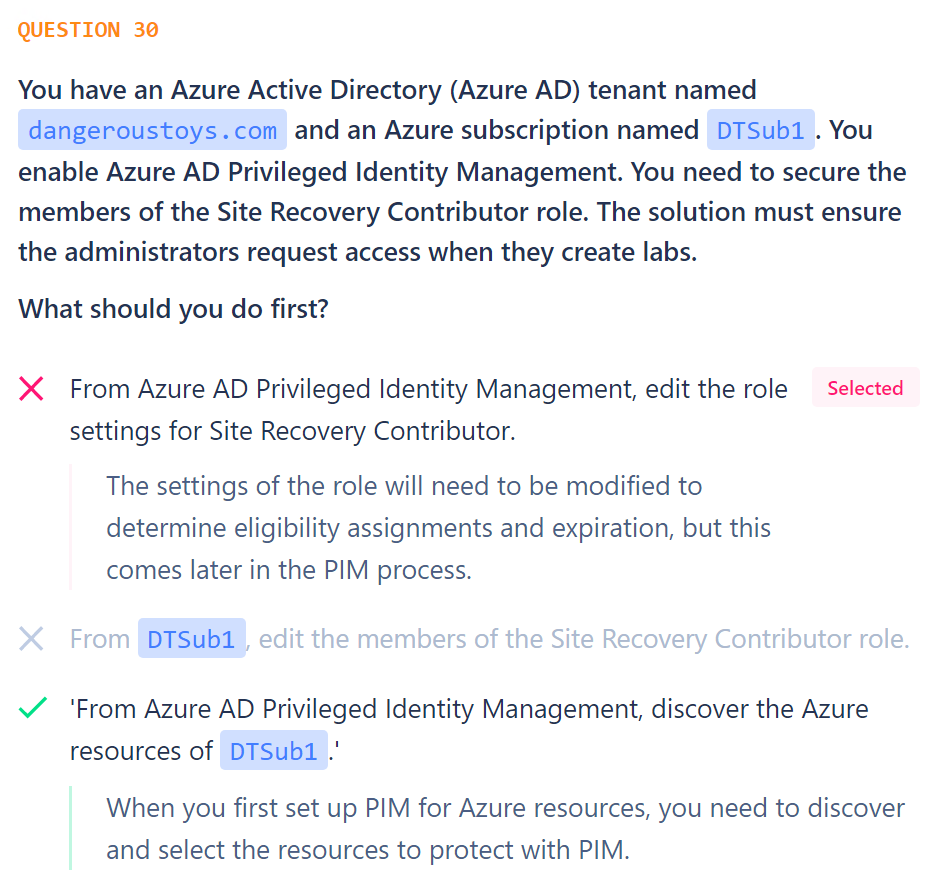Image resolution: width=934 pixels, height=883 pixels.
Task: Select the dangeroustoys.com code tag
Action: (x=152, y=130)
